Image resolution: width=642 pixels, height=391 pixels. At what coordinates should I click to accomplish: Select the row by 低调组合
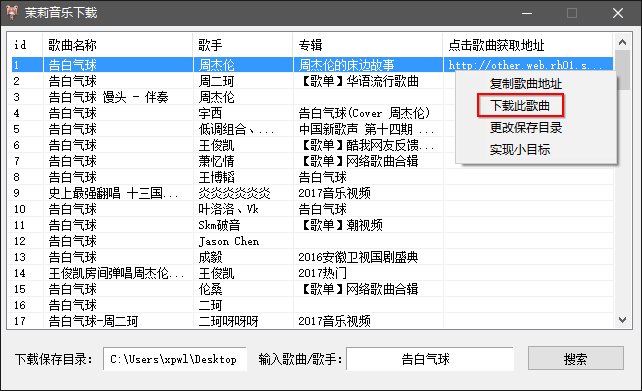[x=312, y=129]
